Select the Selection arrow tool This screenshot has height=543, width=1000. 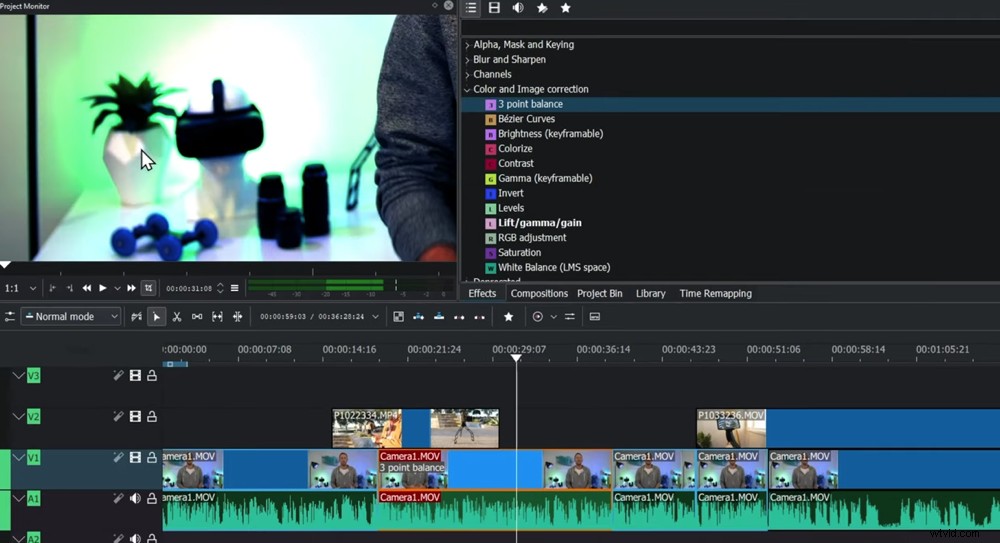pos(156,316)
